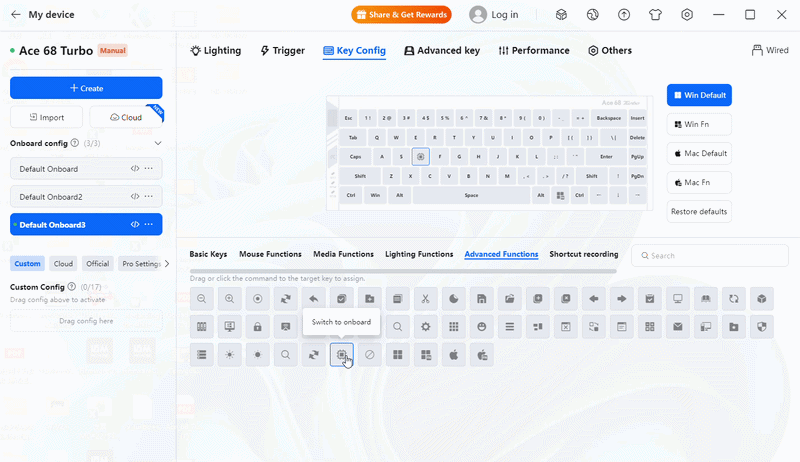Collapse the Onboard config section chevron
The width and height of the screenshot is (800, 462).
(158, 143)
